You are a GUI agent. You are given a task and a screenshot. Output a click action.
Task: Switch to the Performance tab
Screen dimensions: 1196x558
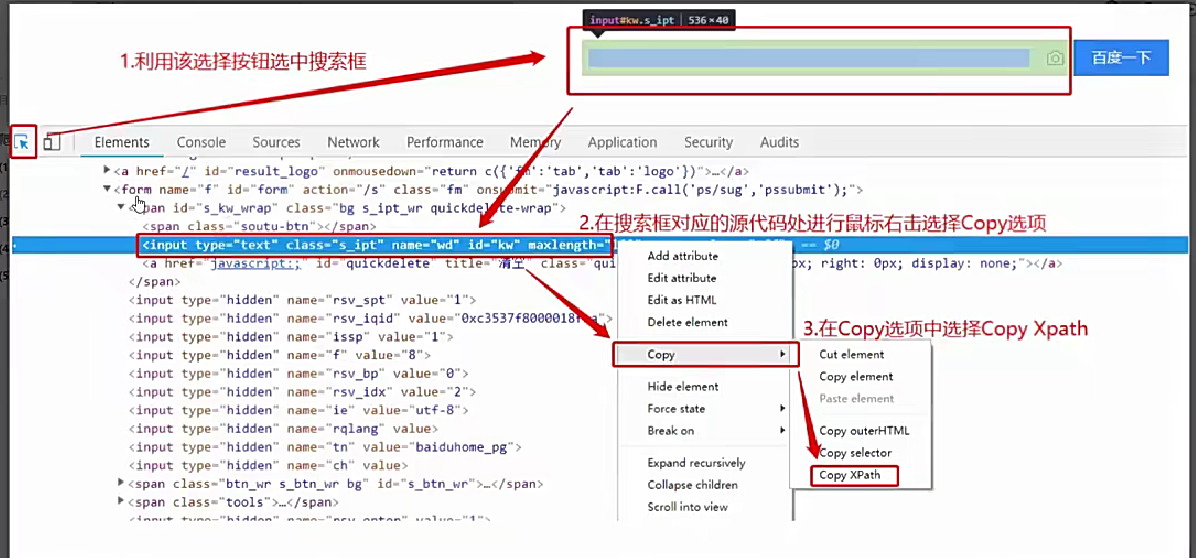coord(445,143)
